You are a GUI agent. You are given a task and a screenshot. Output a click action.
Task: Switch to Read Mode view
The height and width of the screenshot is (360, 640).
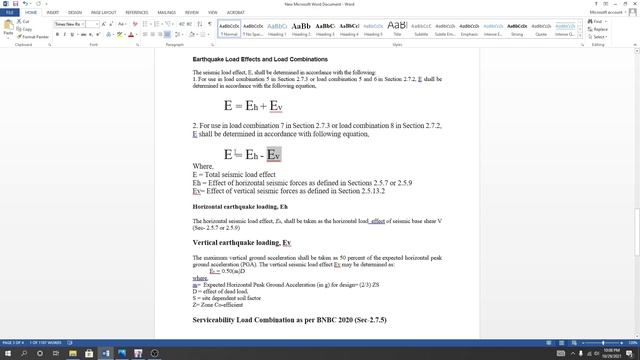(x=549, y=343)
